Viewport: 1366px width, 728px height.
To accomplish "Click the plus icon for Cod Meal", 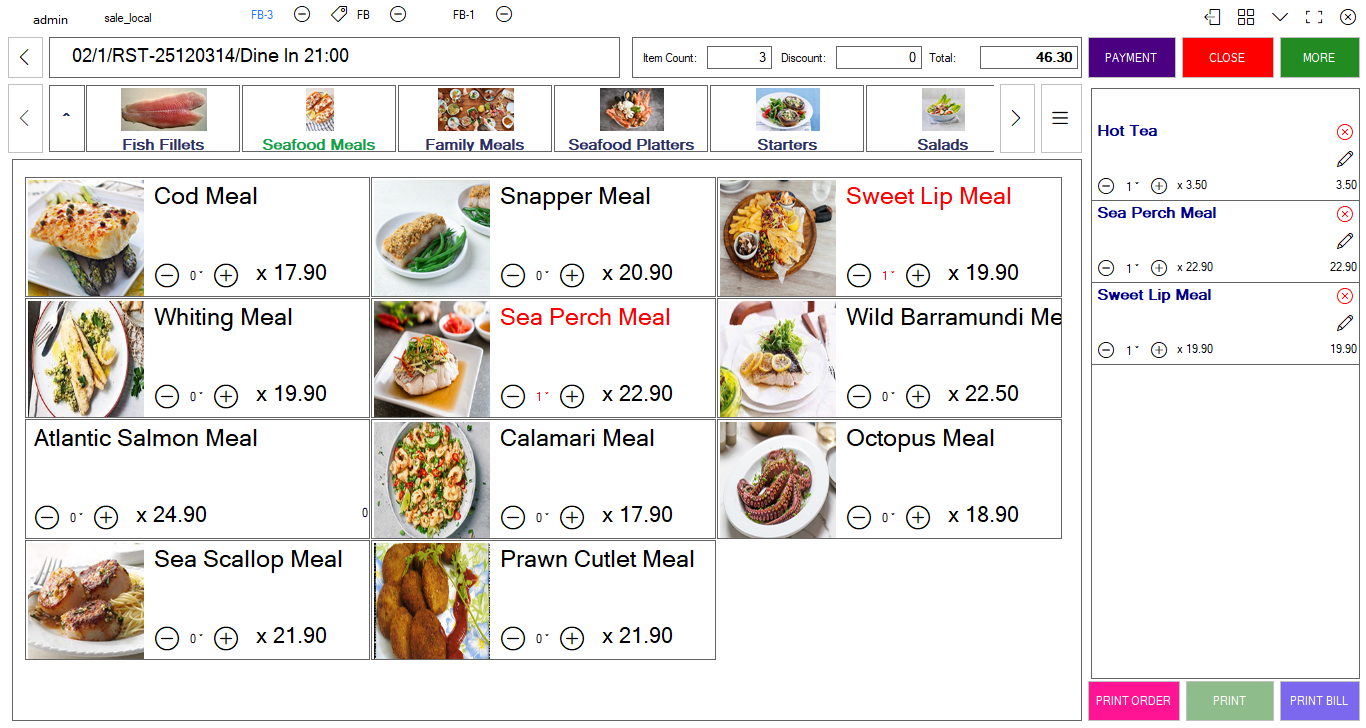I will tap(226, 275).
